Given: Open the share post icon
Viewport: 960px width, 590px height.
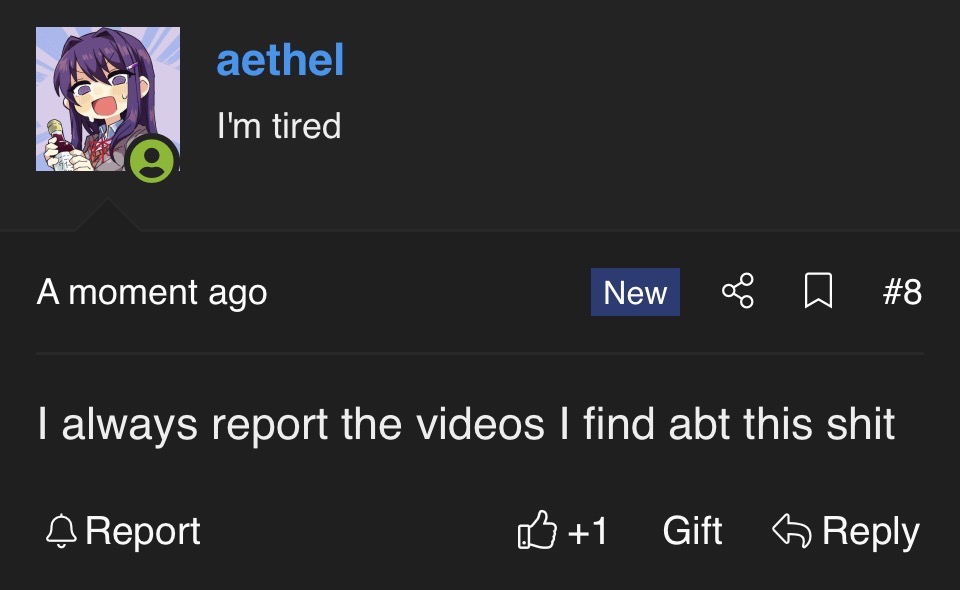Looking at the screenshot, I should [x=738, y=291].
